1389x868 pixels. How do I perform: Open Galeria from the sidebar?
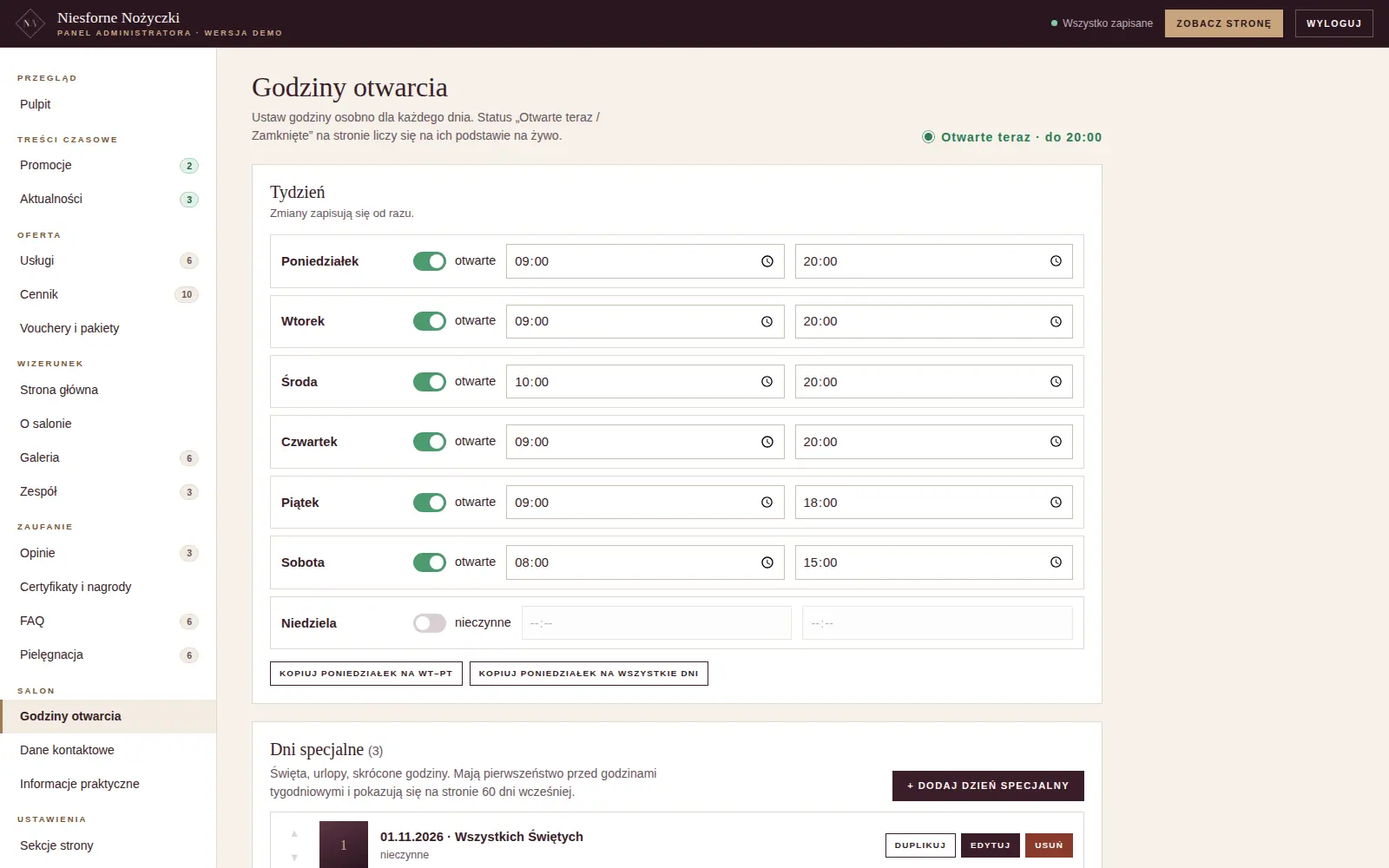(x=109, y=457)
